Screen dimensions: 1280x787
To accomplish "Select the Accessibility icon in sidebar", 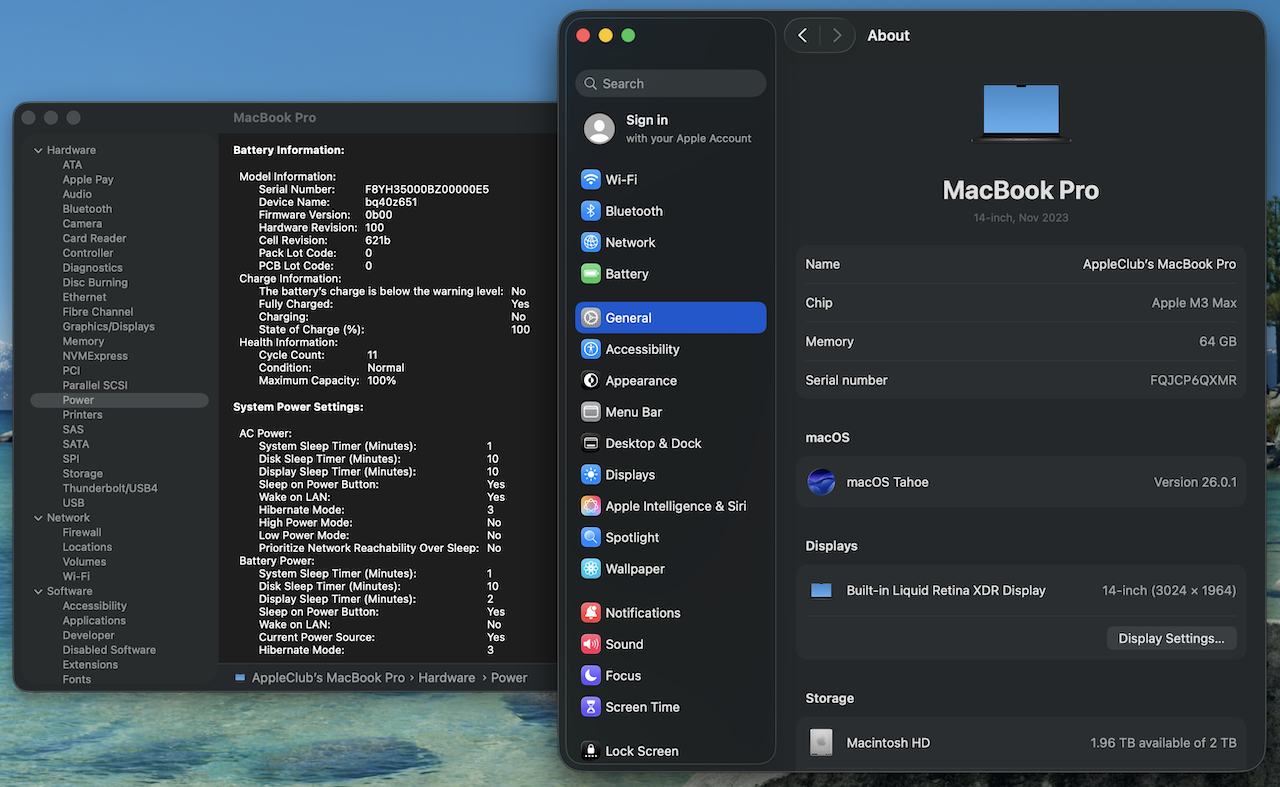I will click(x=591, y=349).
